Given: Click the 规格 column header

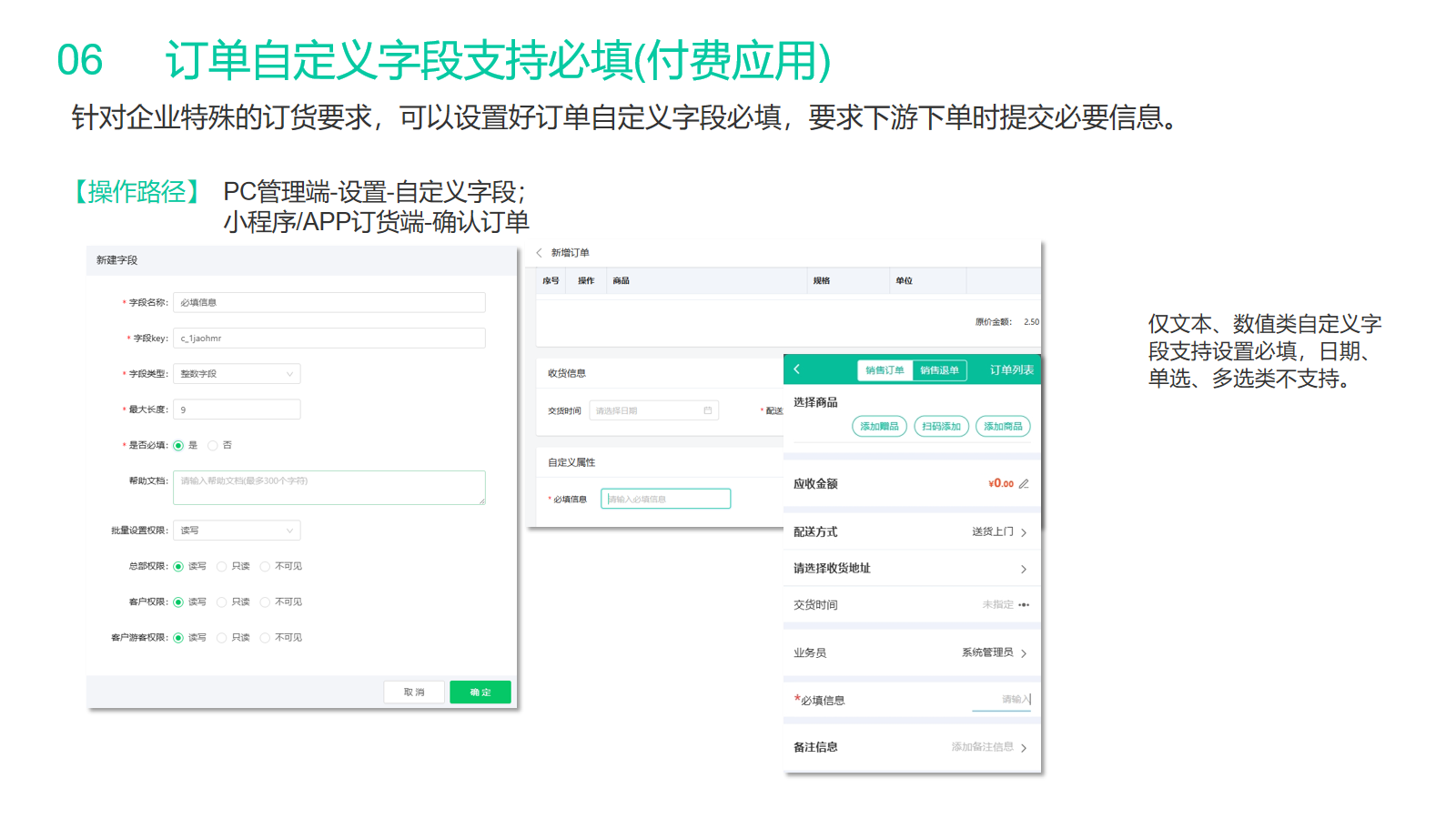Looking at the screenshot, I should (822, 281).
